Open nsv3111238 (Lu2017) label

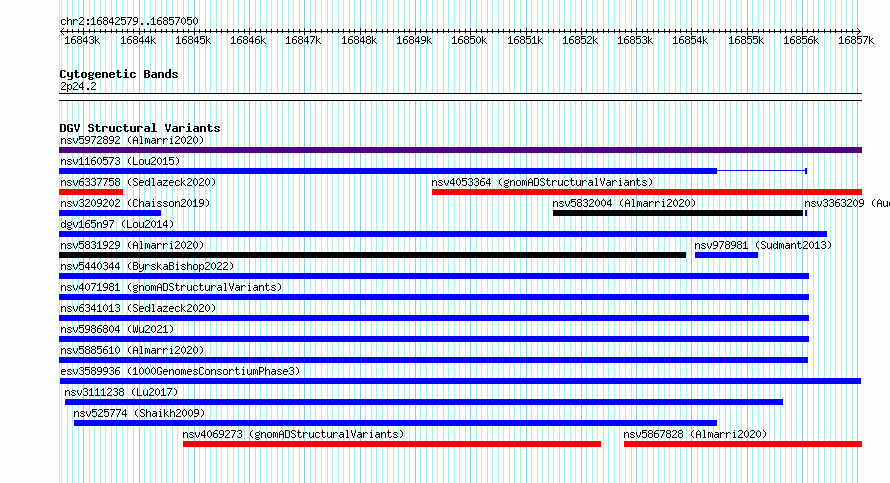coord(121,392)
